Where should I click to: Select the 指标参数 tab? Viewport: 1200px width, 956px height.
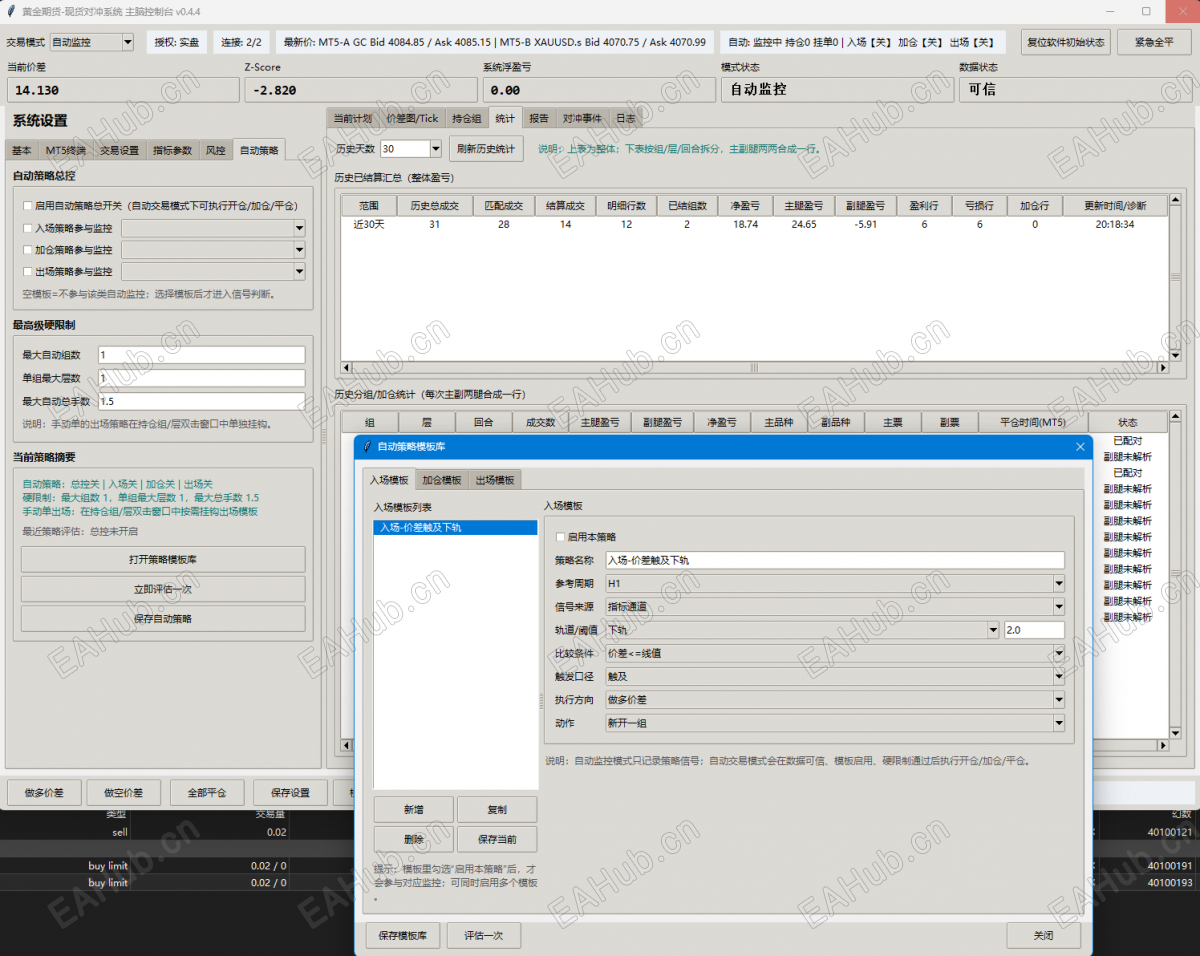pos(172,151)
